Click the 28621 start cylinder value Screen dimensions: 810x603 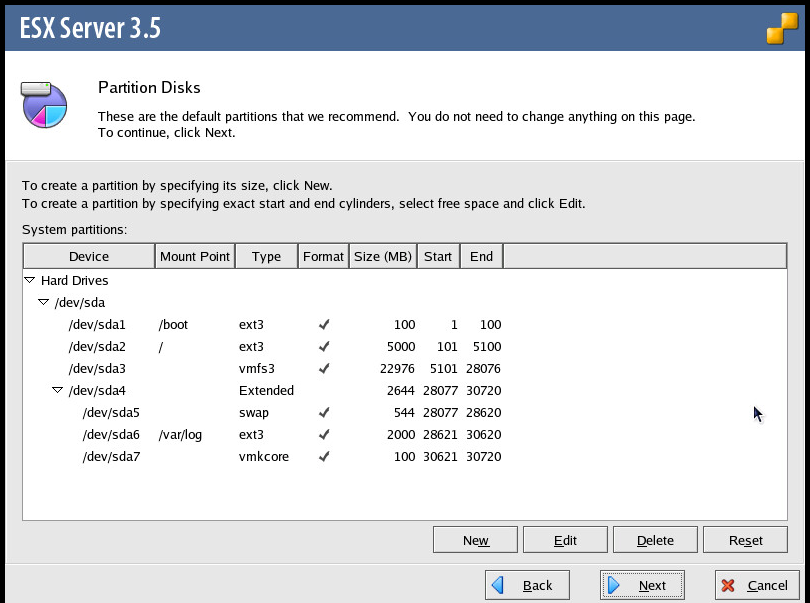pos(440,435)
